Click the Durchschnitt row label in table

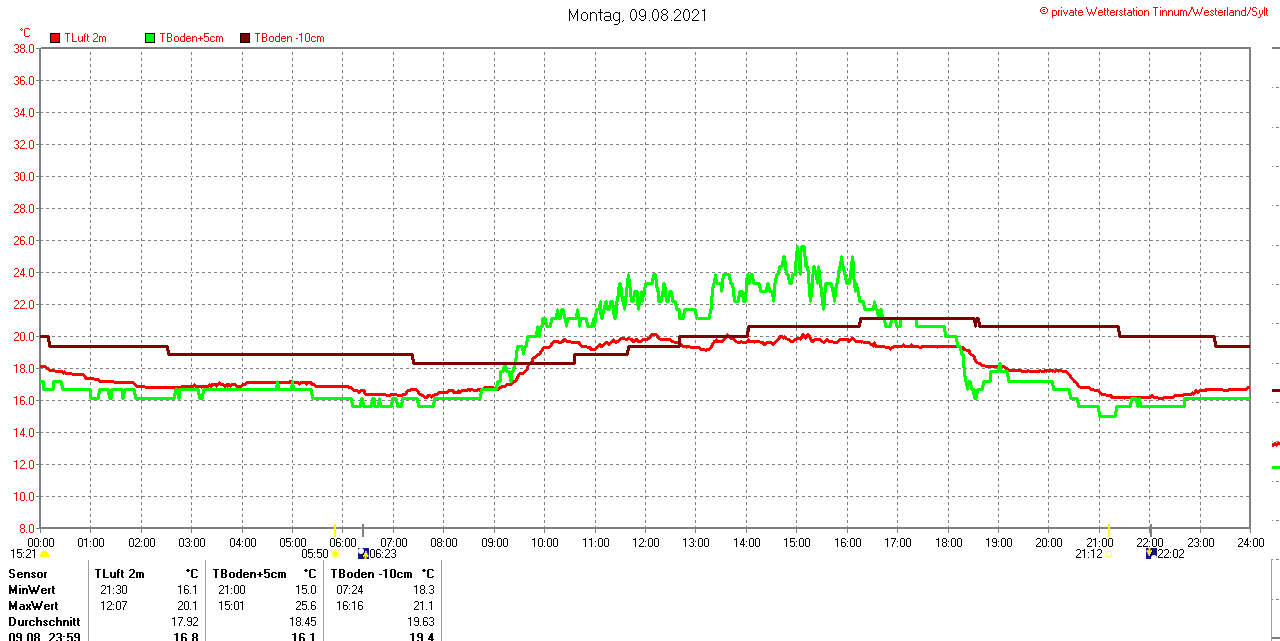tap(44, 622)
